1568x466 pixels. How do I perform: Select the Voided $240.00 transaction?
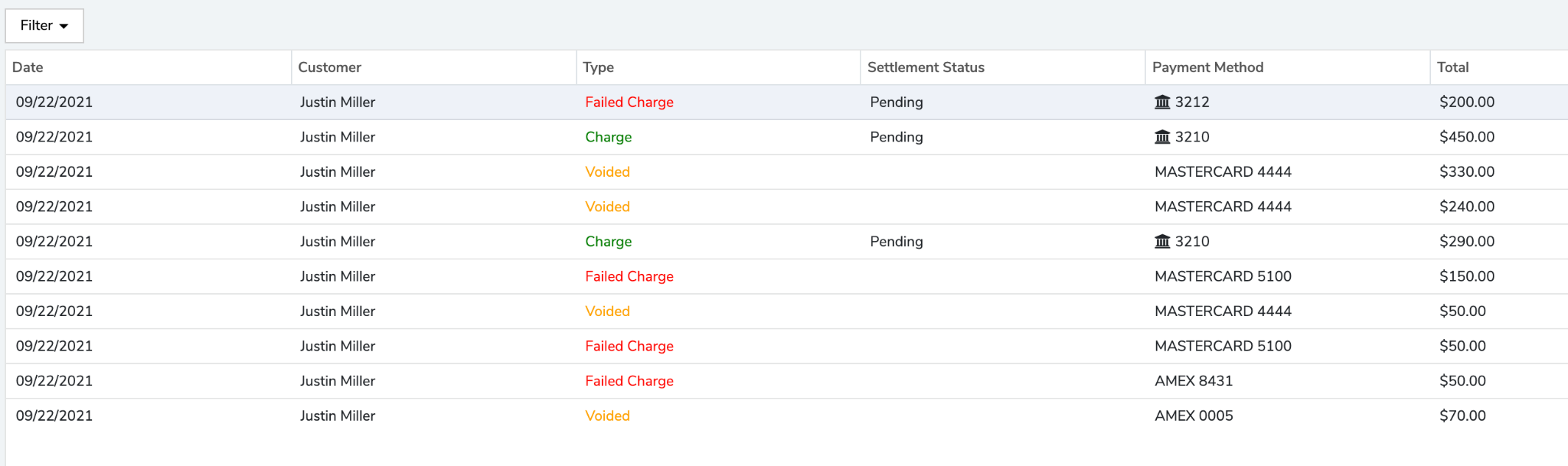786,207
